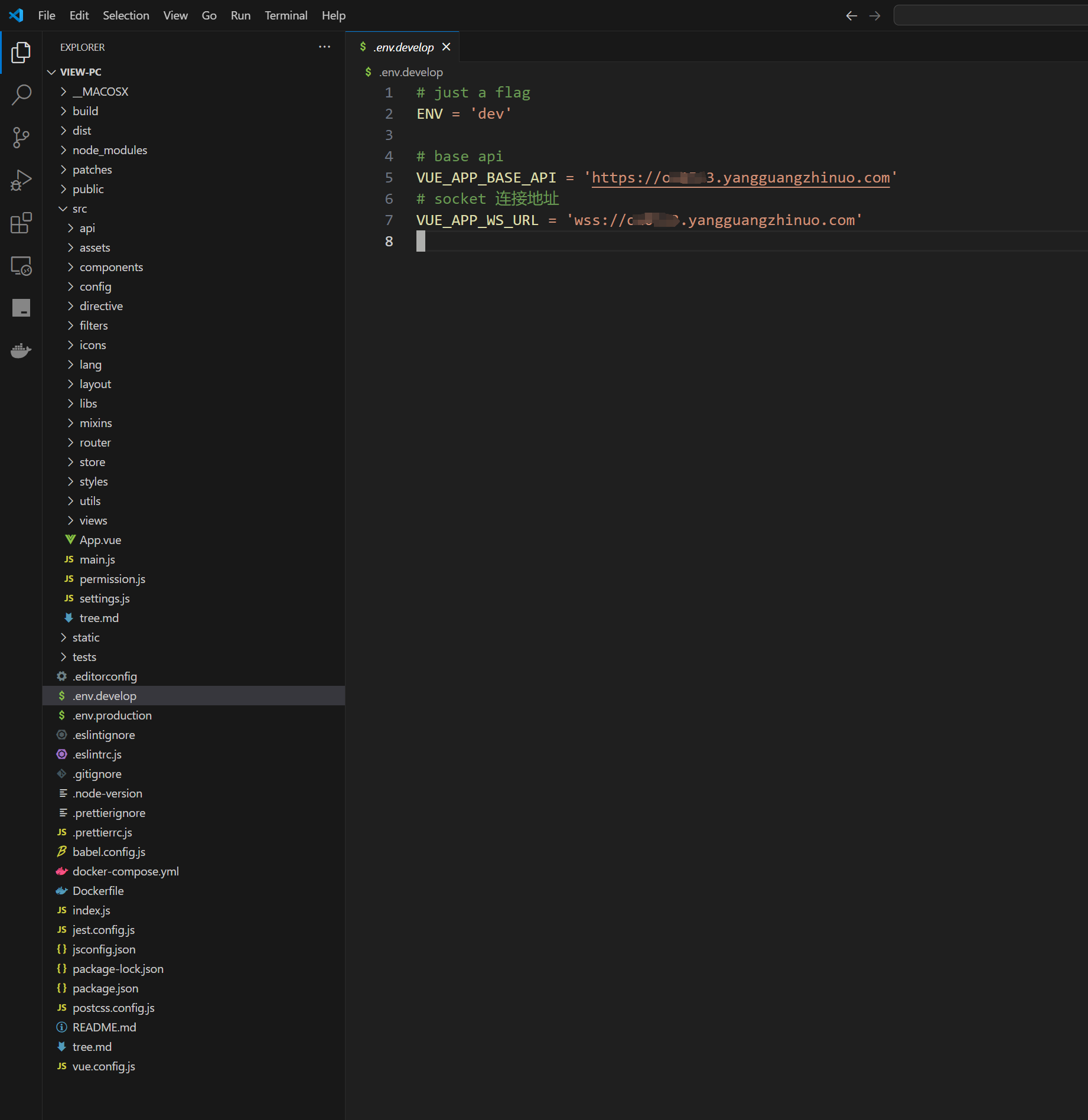Image resolution: width=1088 pixels, height=1120 pixels.
Task: Click the gear icon of .editorconfig
Action: 61,676
